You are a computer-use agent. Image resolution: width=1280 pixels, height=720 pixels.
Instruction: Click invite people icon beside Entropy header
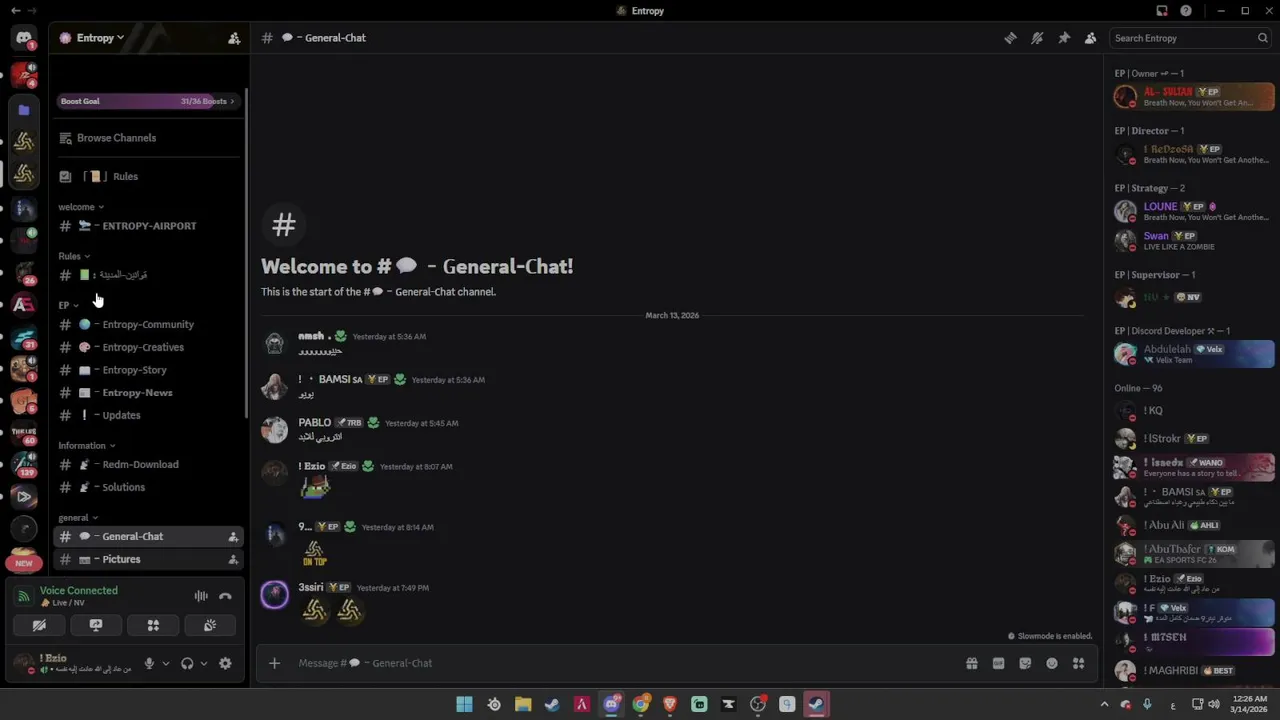coord(234,38)
